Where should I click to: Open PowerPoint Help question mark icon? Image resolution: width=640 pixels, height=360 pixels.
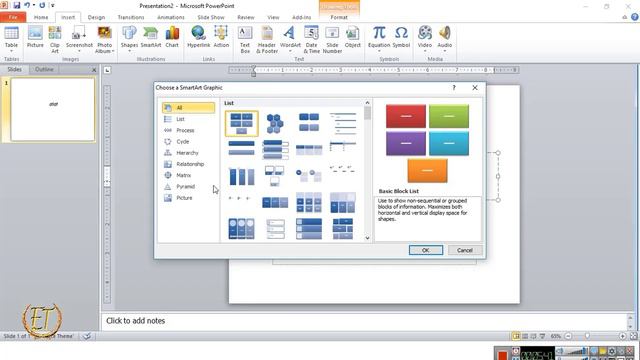635,17
